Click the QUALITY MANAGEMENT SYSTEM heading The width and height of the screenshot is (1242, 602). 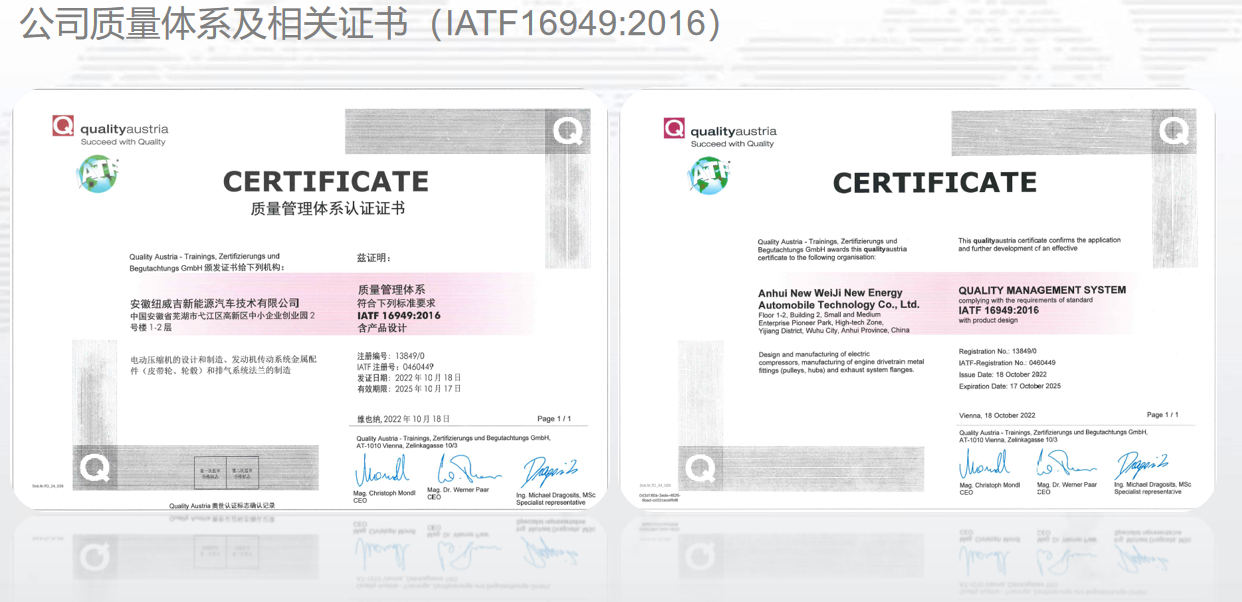[1042, 290]
